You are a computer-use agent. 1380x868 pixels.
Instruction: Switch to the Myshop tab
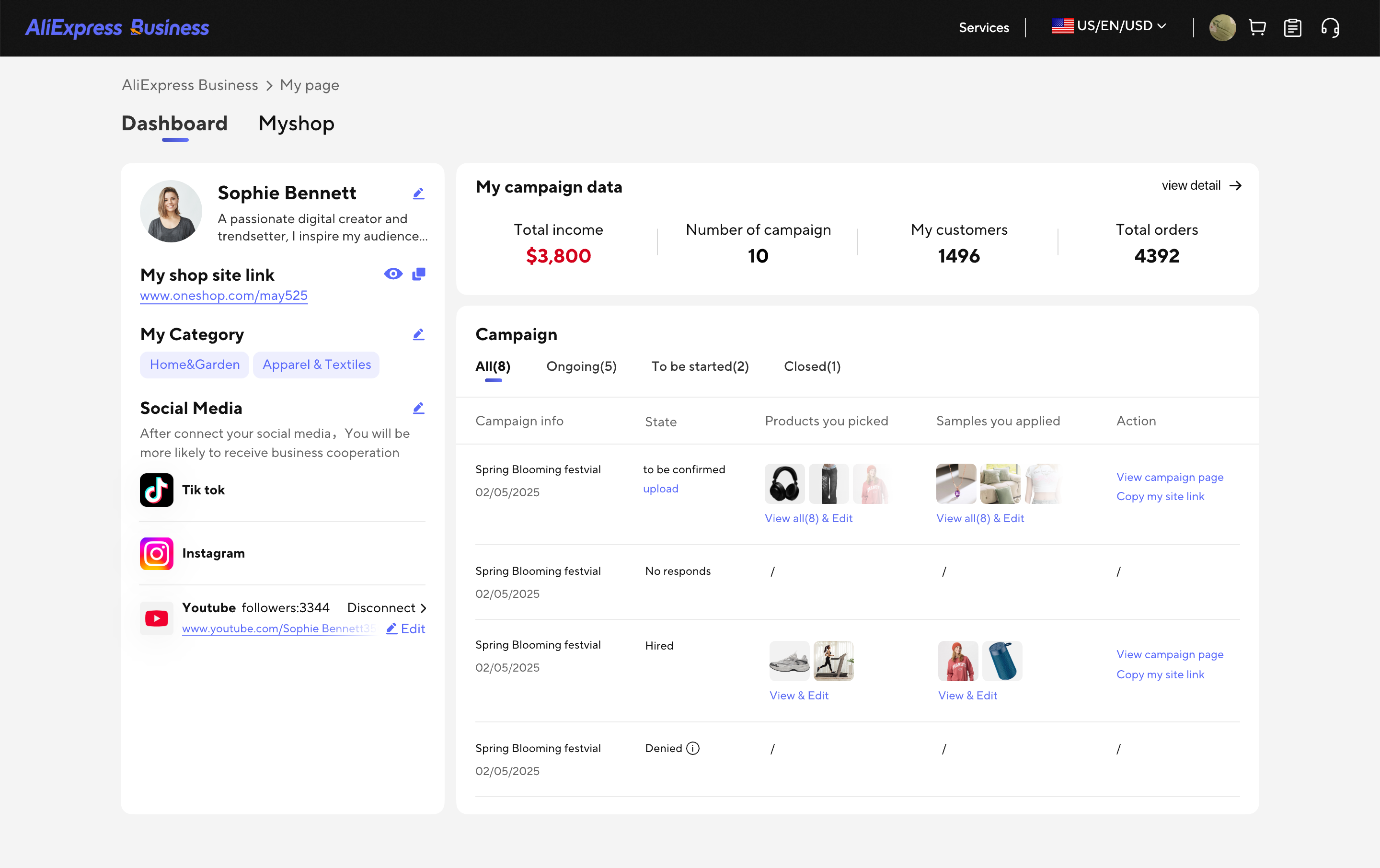point(296,123)
